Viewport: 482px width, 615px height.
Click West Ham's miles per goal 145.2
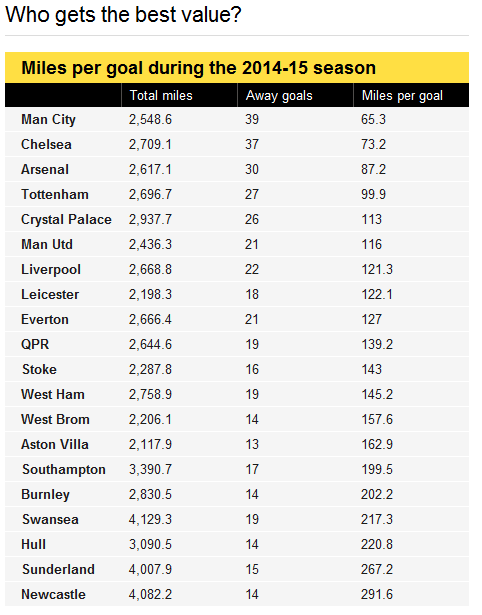point(377,394)
